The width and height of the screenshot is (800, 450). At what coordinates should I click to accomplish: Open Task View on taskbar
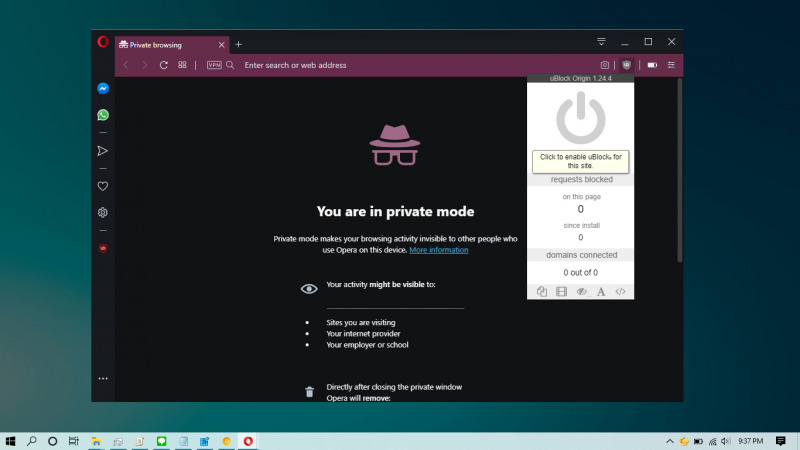point(74,441)
